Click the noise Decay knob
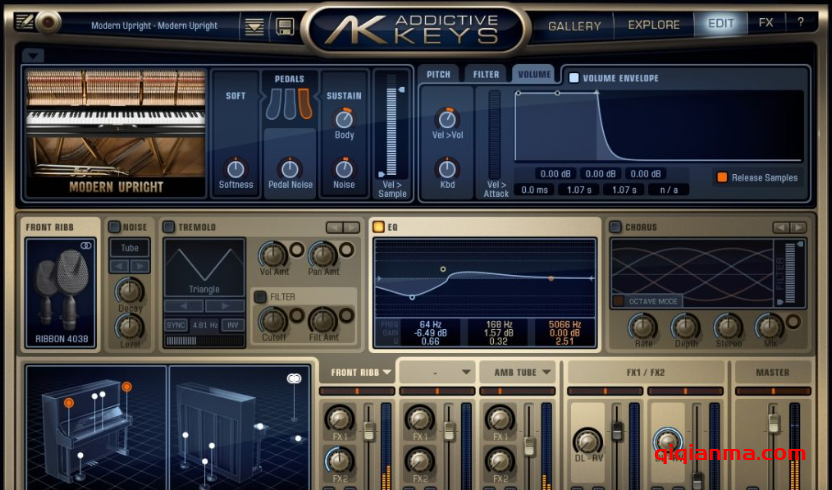The height and width of the screenshot is (490, 832). [129, 291]
